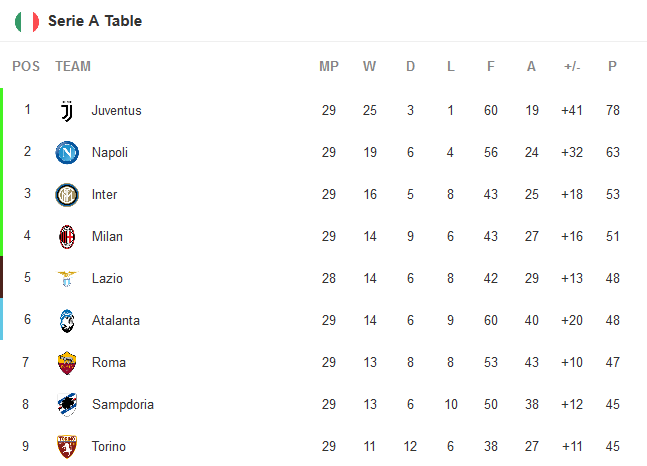647x466 pixels.
Task: Click the Serie A Table heading
Action: (x=95, y=21)
